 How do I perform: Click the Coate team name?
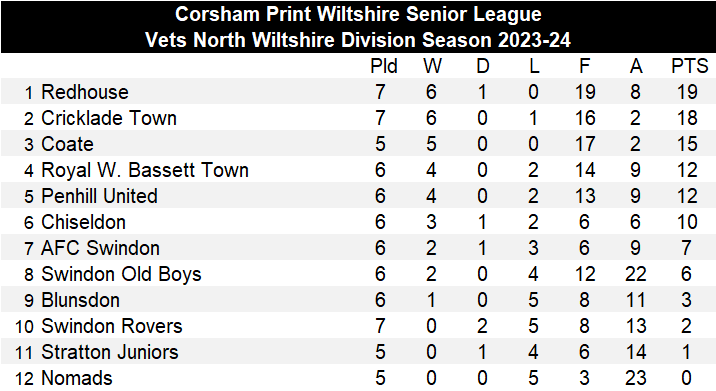[x=68, y=144]
